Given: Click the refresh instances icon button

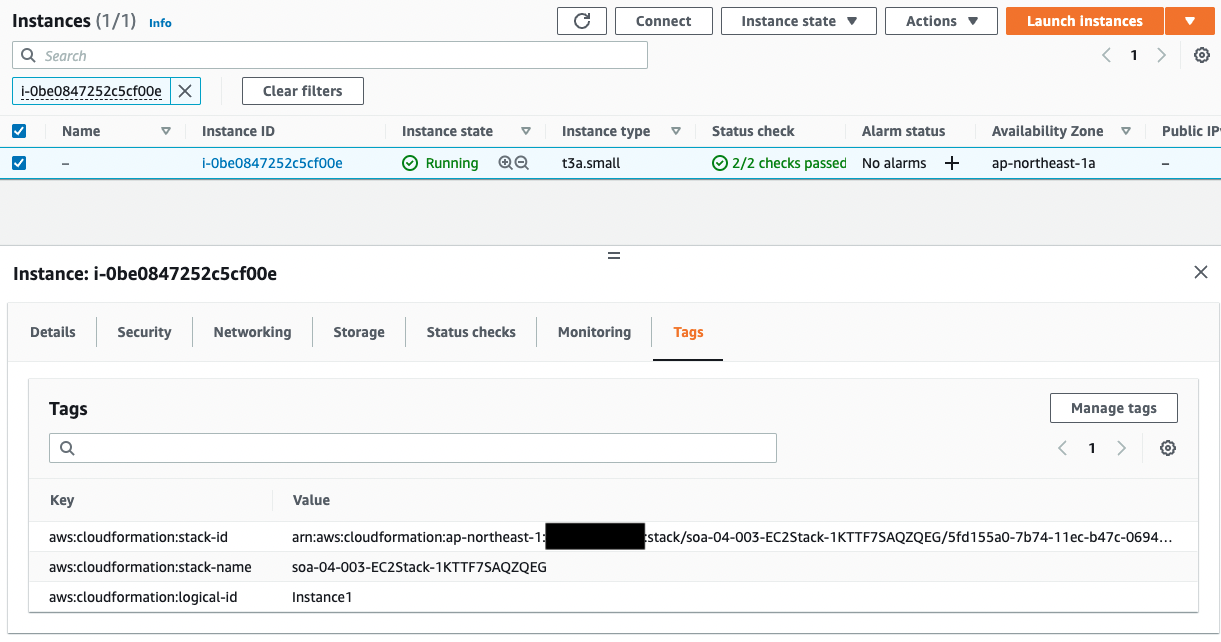Looking at the screenshot, I should pos(581,21).
